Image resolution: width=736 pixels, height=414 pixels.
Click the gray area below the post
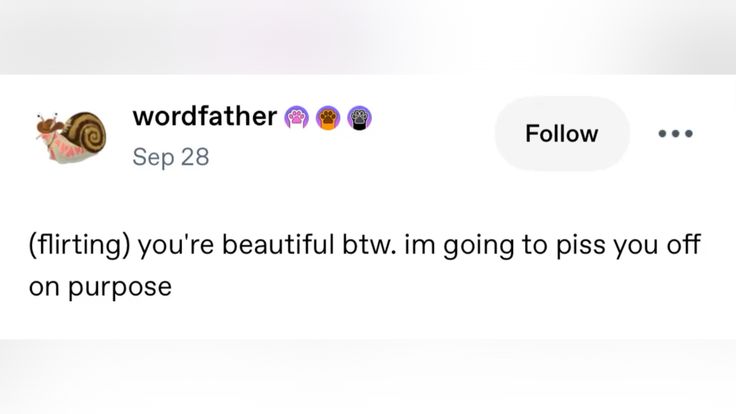pyautogui.click(x=368, y=378)
